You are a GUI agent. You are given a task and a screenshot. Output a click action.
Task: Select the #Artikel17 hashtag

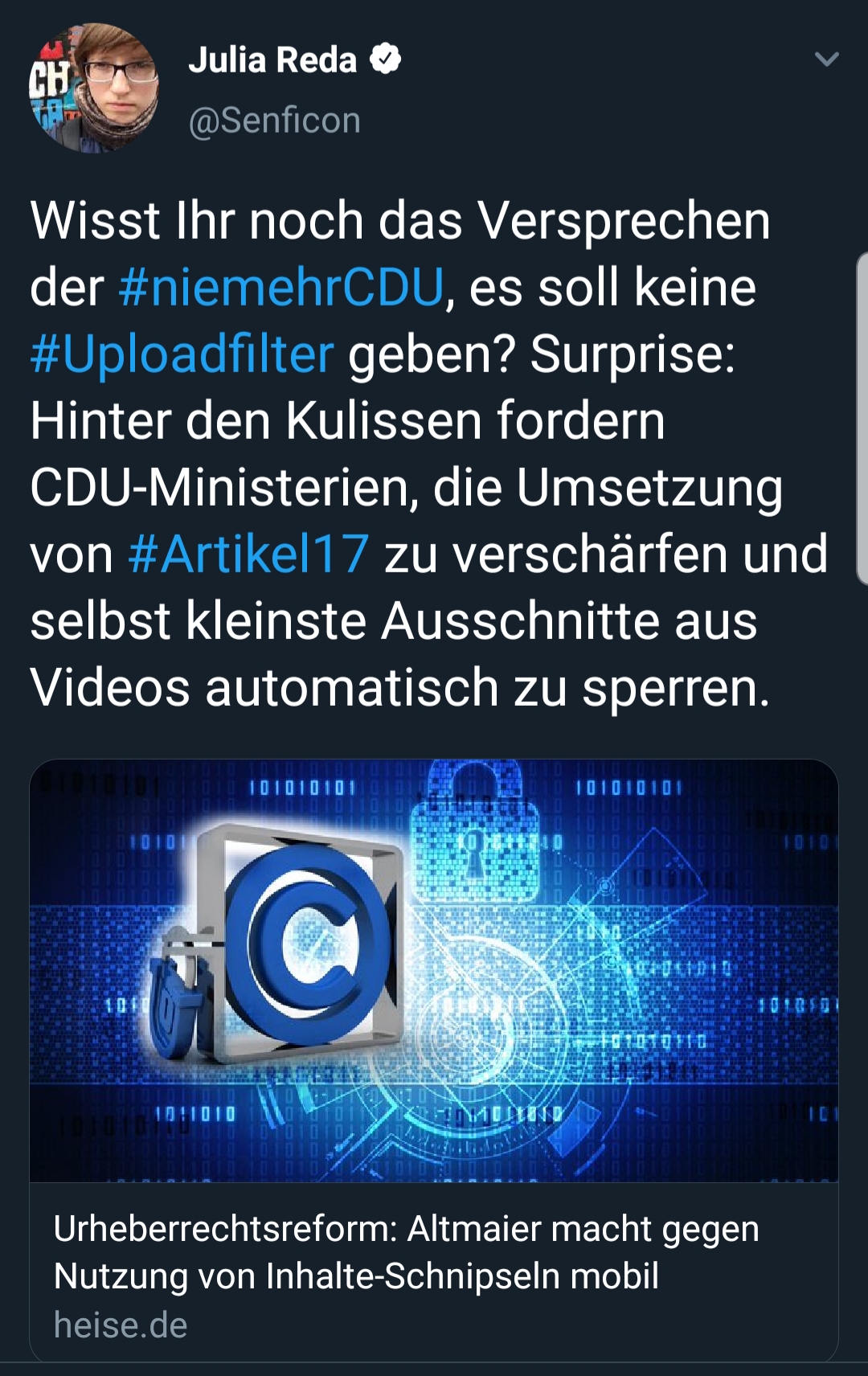(248, 554)
